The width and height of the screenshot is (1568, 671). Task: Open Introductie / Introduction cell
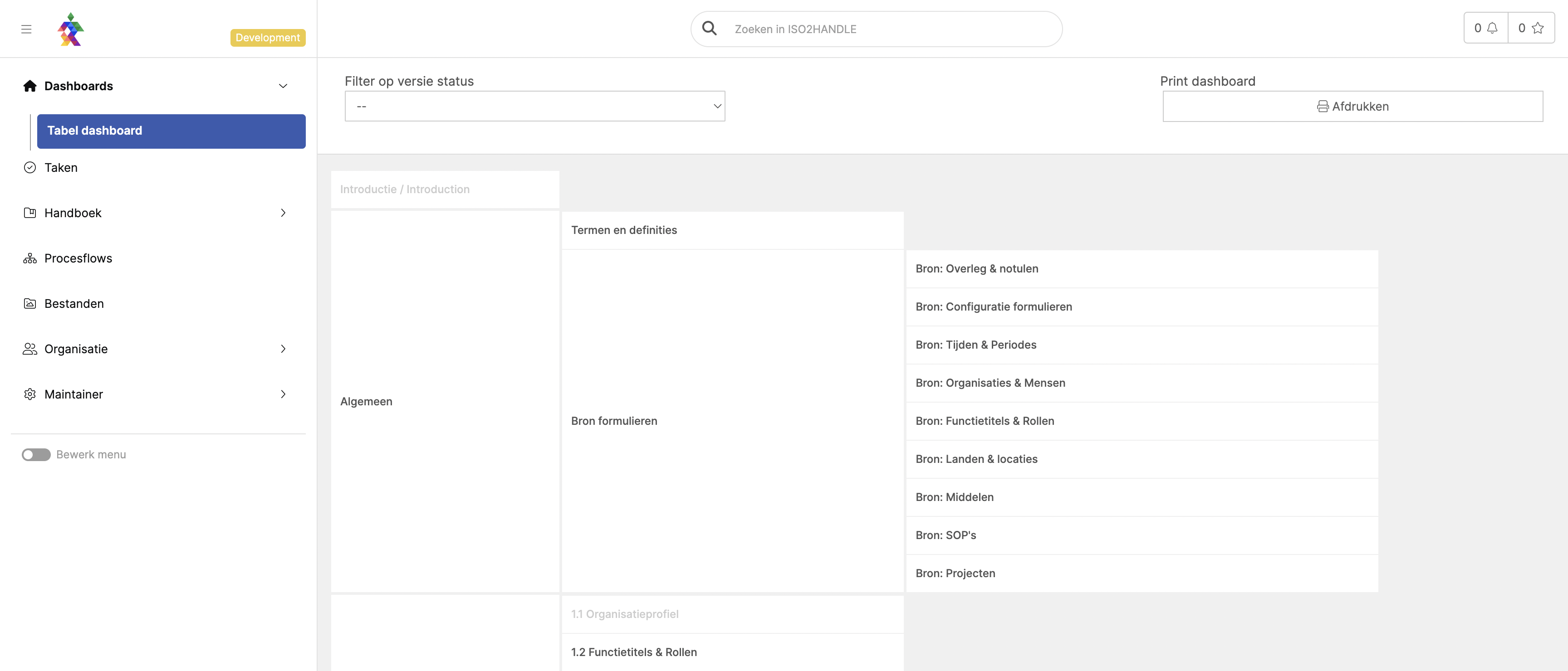click(x=445, y=189)
